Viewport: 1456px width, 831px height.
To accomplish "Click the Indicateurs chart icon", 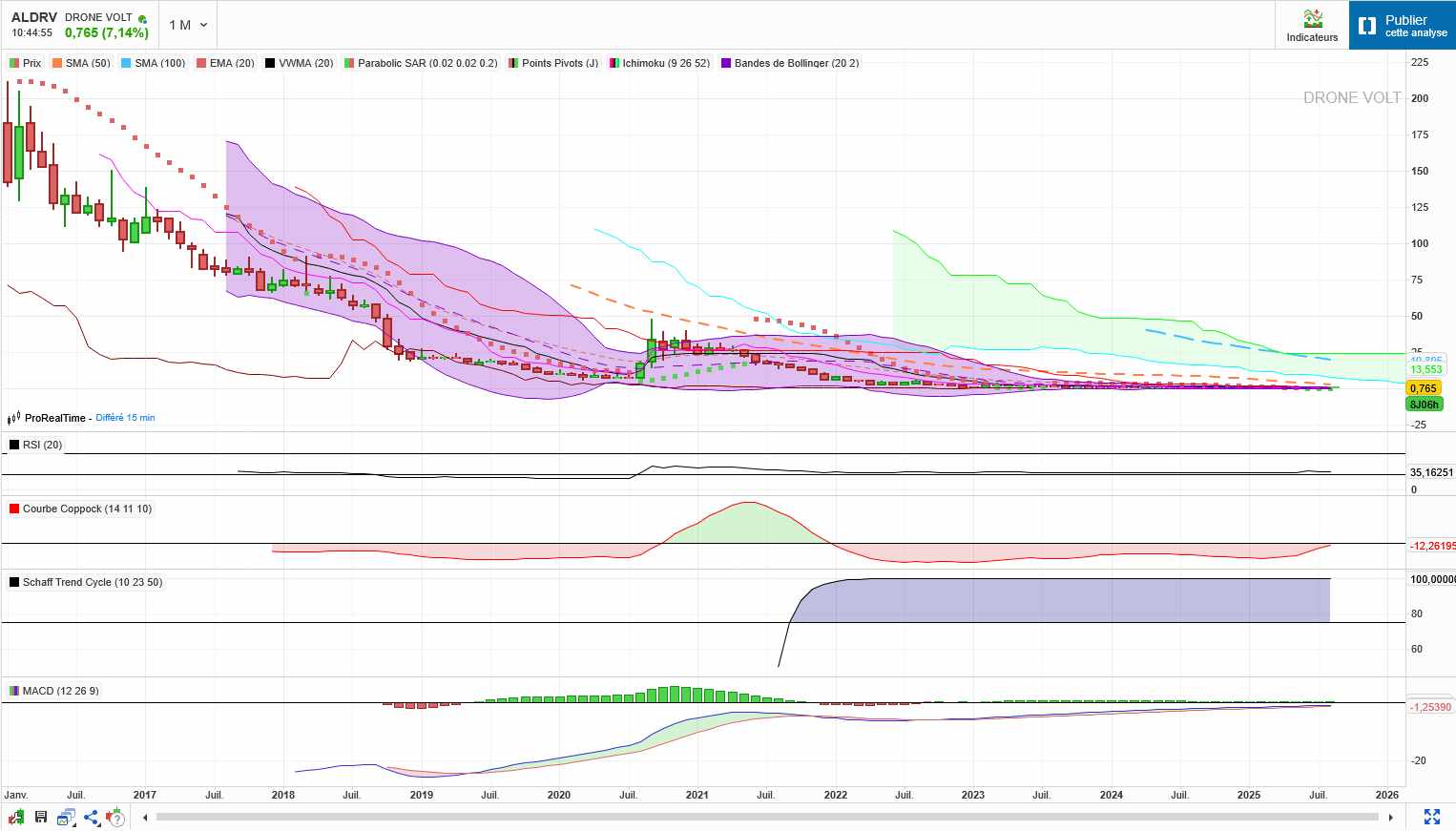I will 1313,18.
